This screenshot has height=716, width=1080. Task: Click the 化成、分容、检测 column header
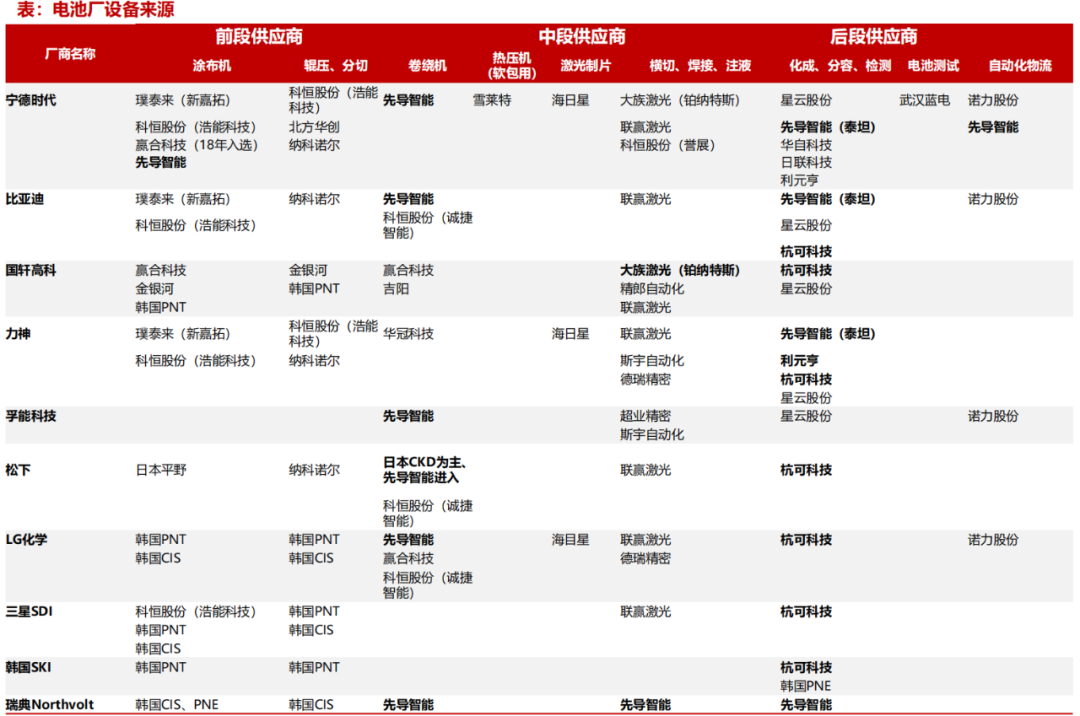840,65
